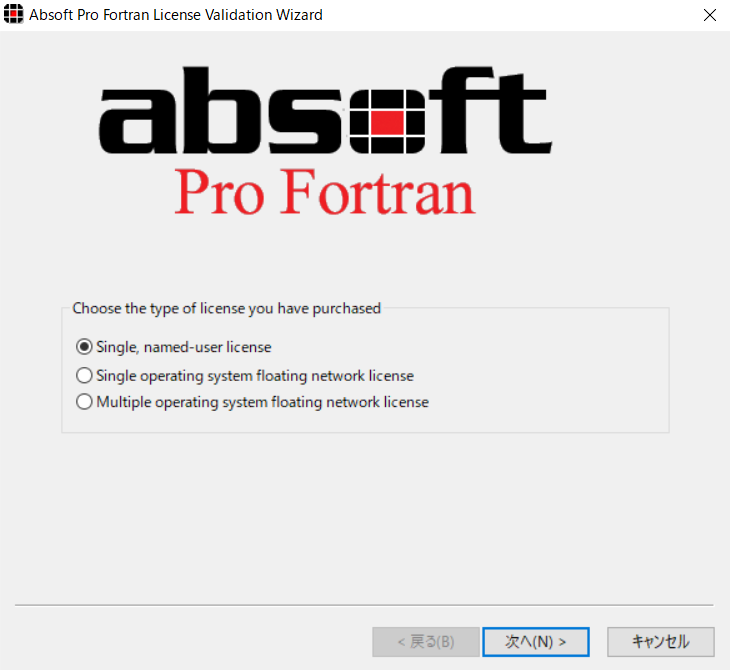Click the red square in the absoft logo
The height and width of the screenshot is (670, 730).
tap(387, 122)
